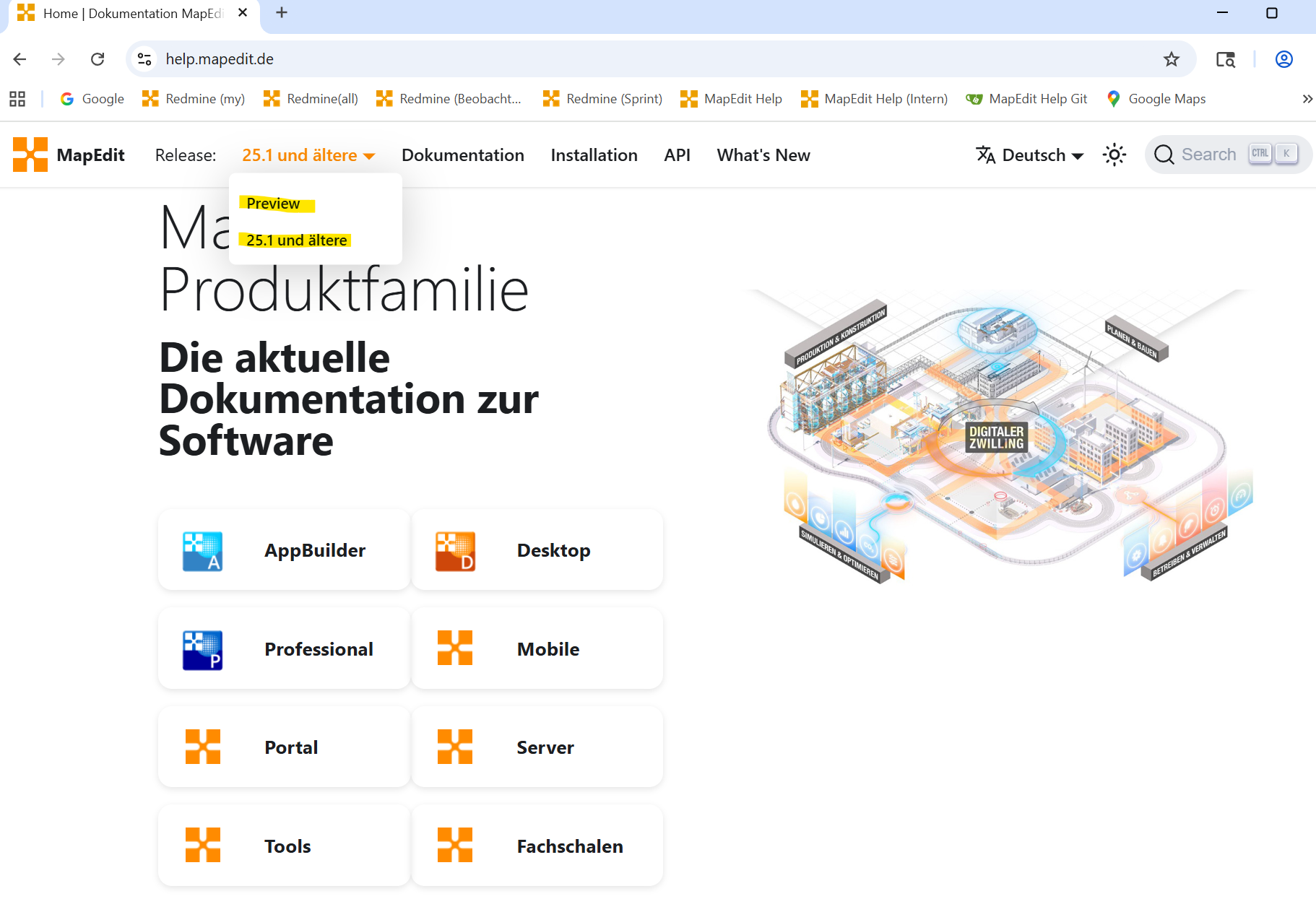1316x899 pixels.
Task: Click the Tools product icon
Action: [x=203, y=845]
